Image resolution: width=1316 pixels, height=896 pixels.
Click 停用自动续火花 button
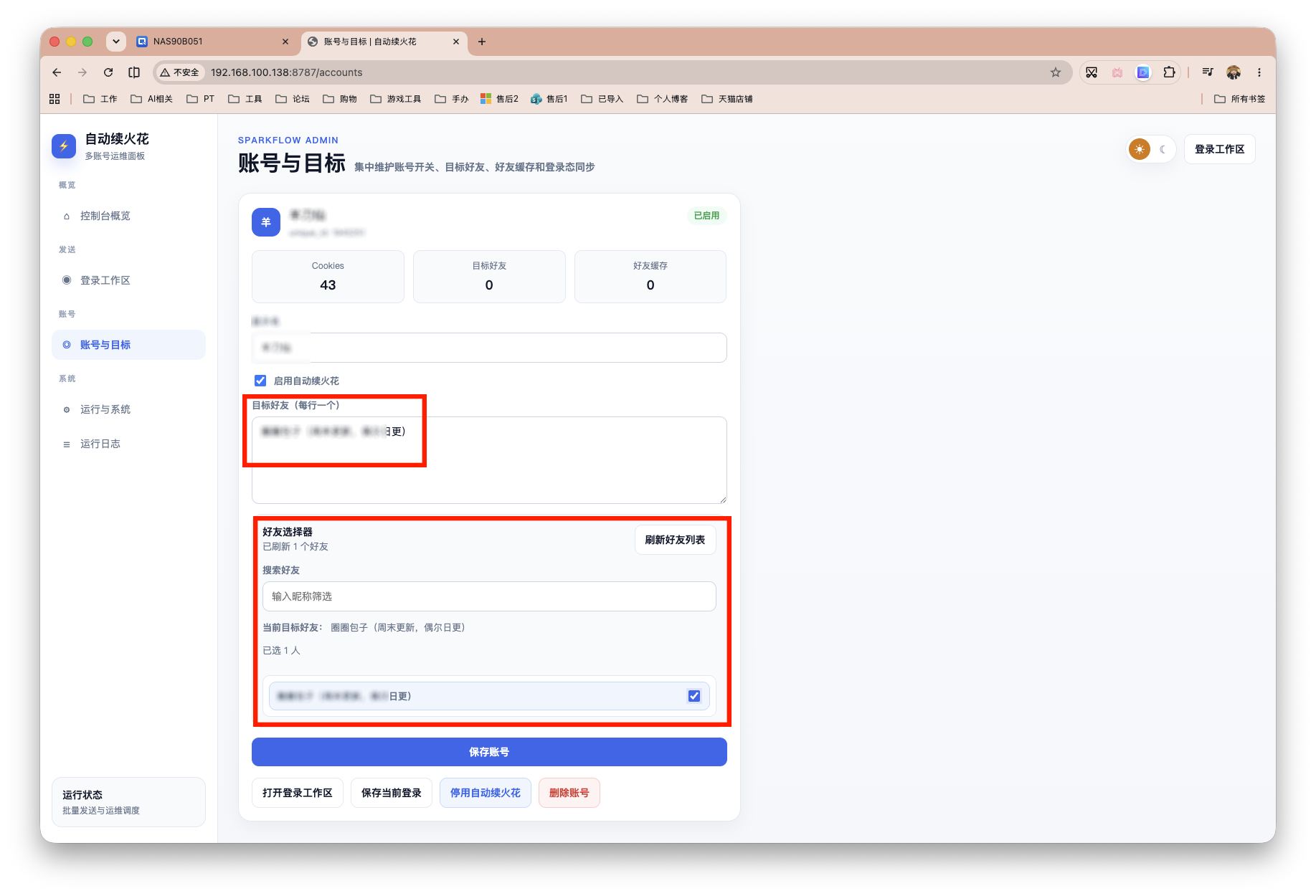486,793
